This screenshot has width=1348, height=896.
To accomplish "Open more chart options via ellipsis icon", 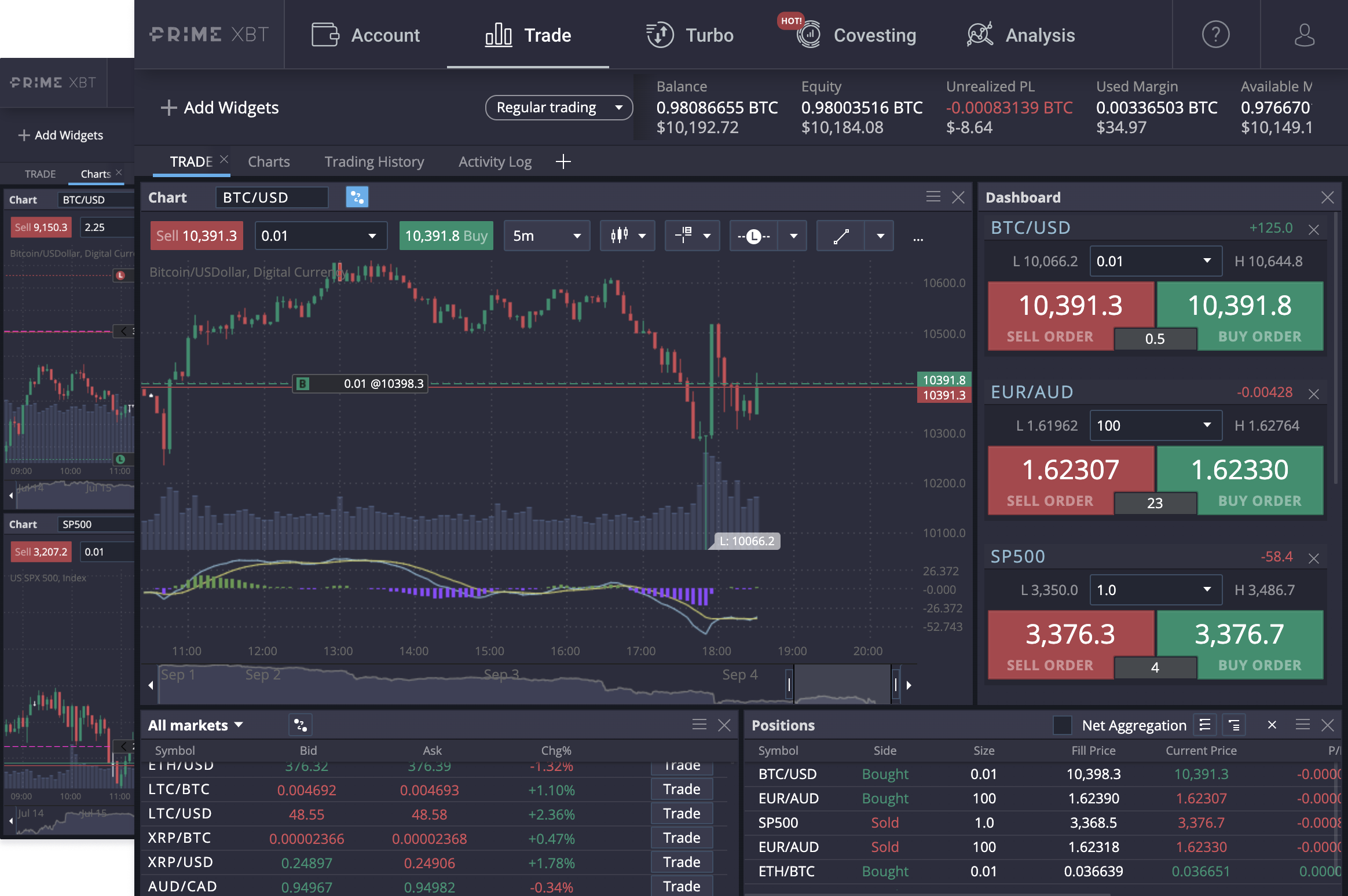I will click(918, 237).
